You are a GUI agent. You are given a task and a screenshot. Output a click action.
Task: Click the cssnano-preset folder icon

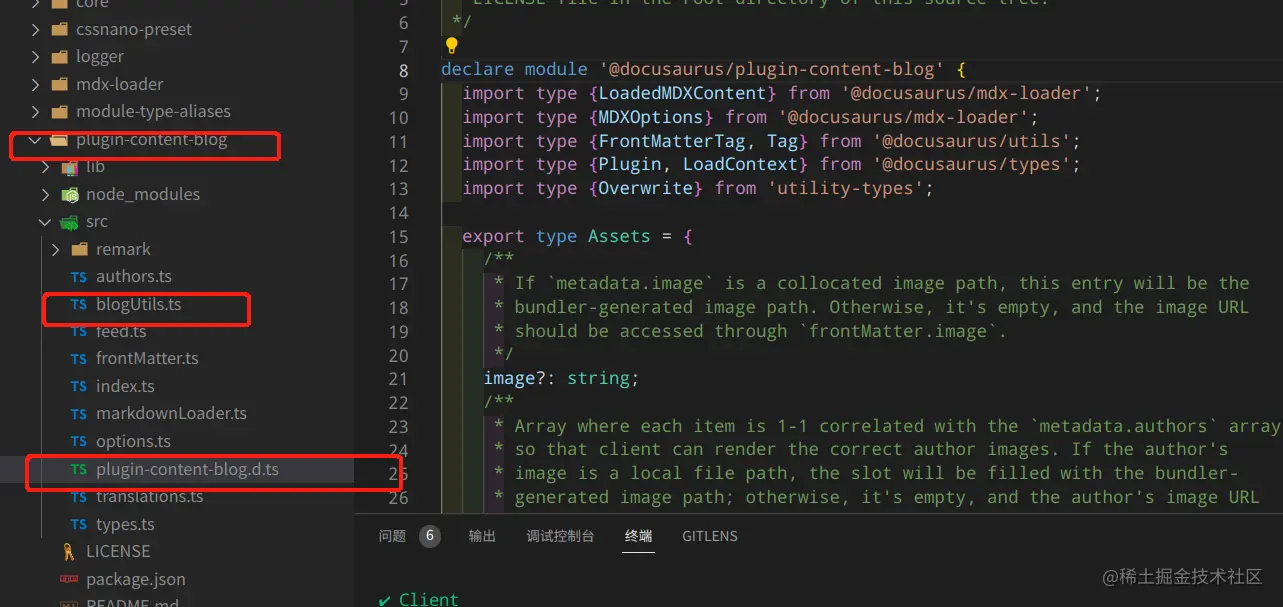click(x=59, y=29)
